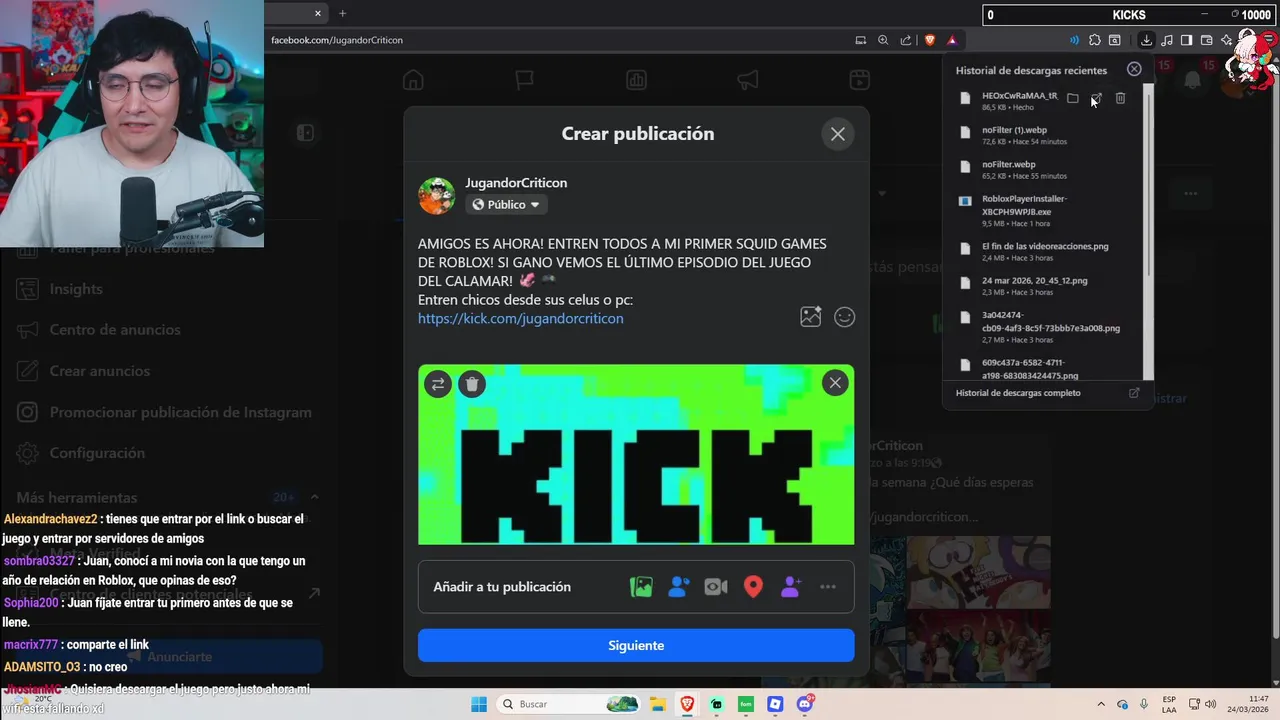The image size is (1280, 720).
Task: Open the kick.com/jugandorcriticon link
Action: (x=520, y=319)
